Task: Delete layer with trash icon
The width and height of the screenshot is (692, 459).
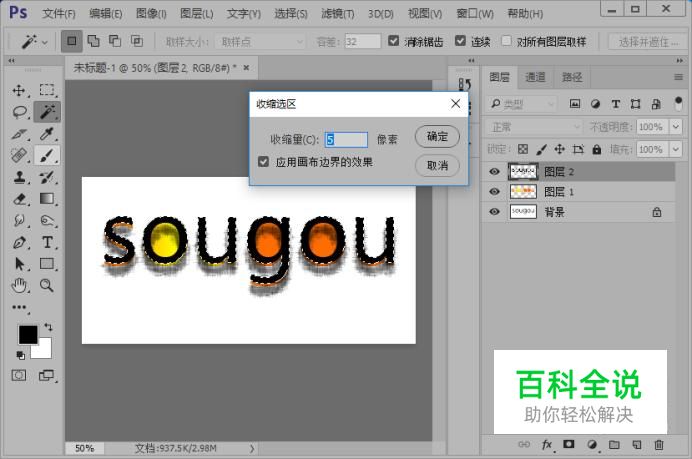Action: coord(658,445)
